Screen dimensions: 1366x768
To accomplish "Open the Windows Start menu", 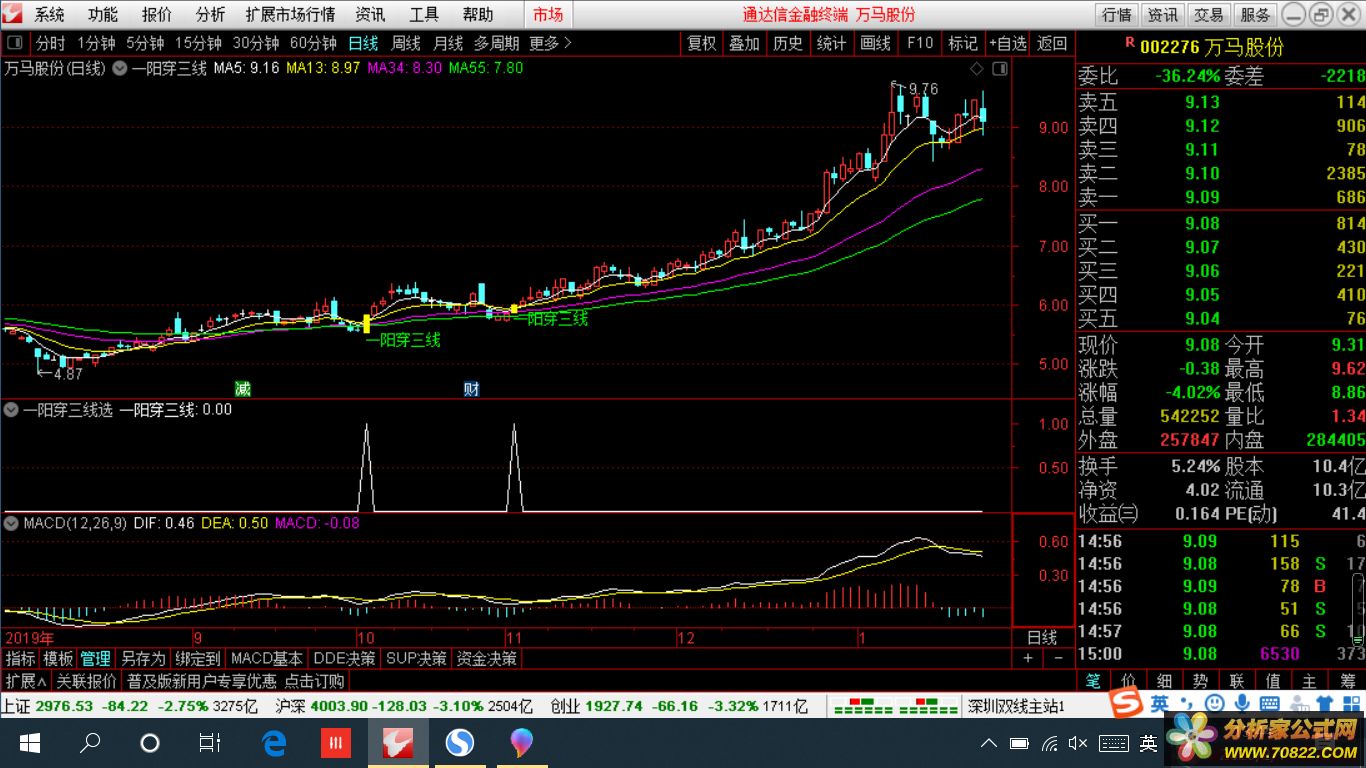I will 30,743.
